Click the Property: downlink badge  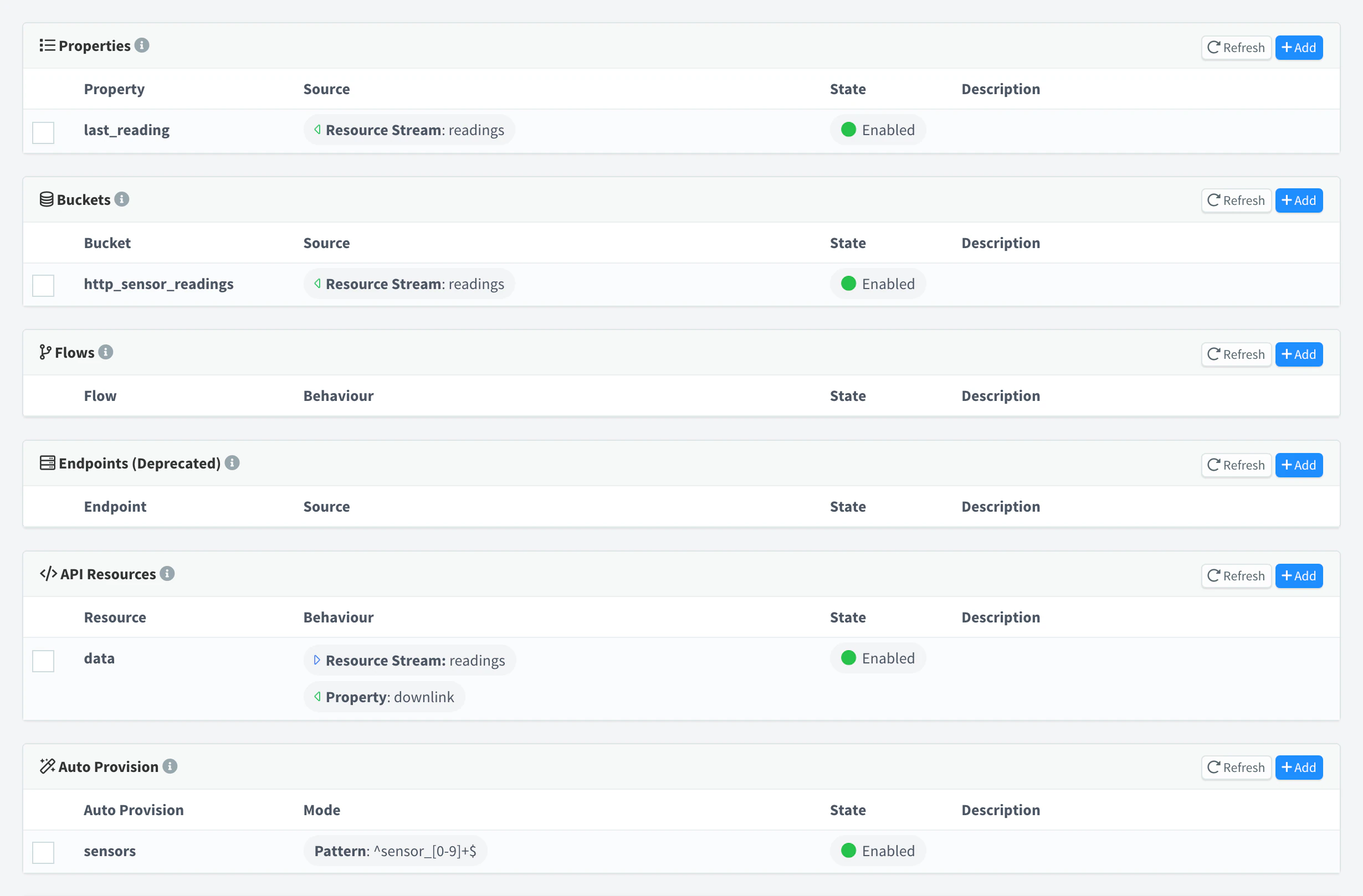385,697
